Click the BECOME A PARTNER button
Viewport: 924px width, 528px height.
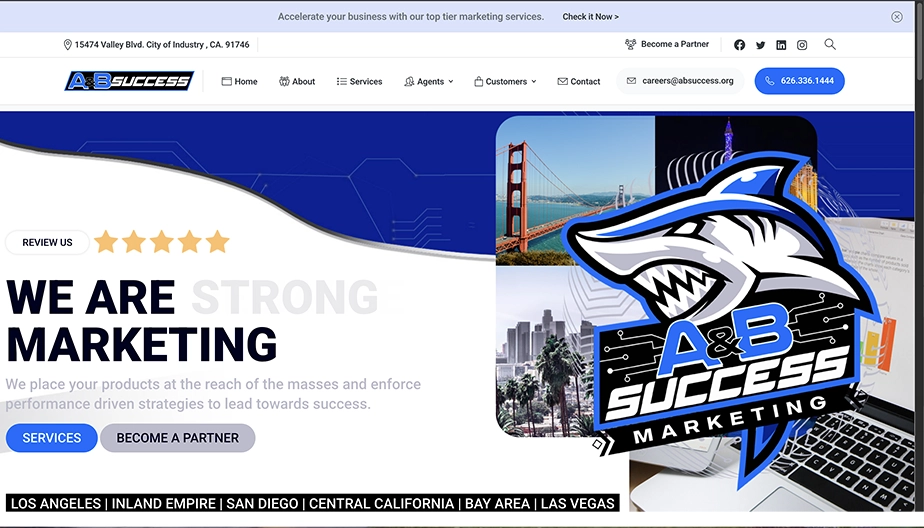tap(177, 438)
